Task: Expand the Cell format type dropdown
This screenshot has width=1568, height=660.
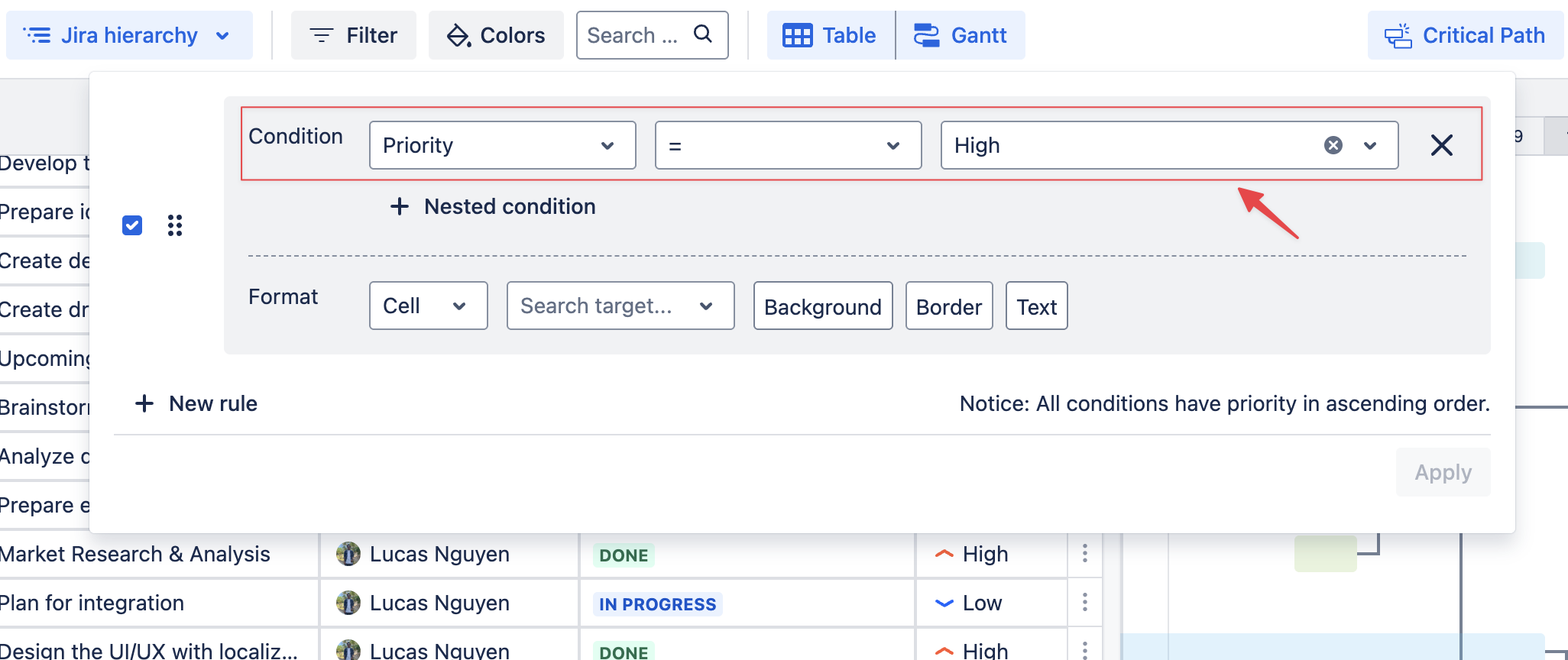Action: 428,306
